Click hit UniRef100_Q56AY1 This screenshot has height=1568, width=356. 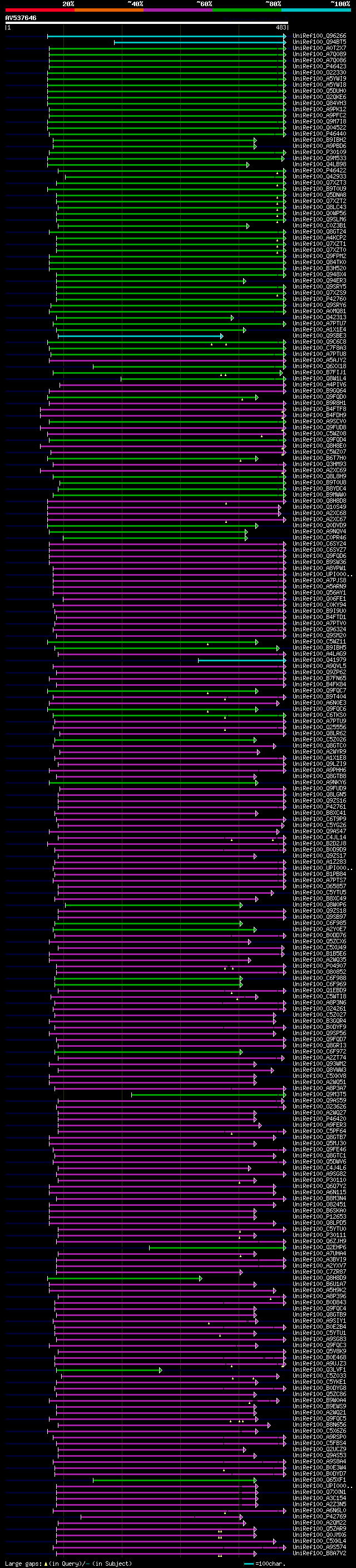point(319,593)
